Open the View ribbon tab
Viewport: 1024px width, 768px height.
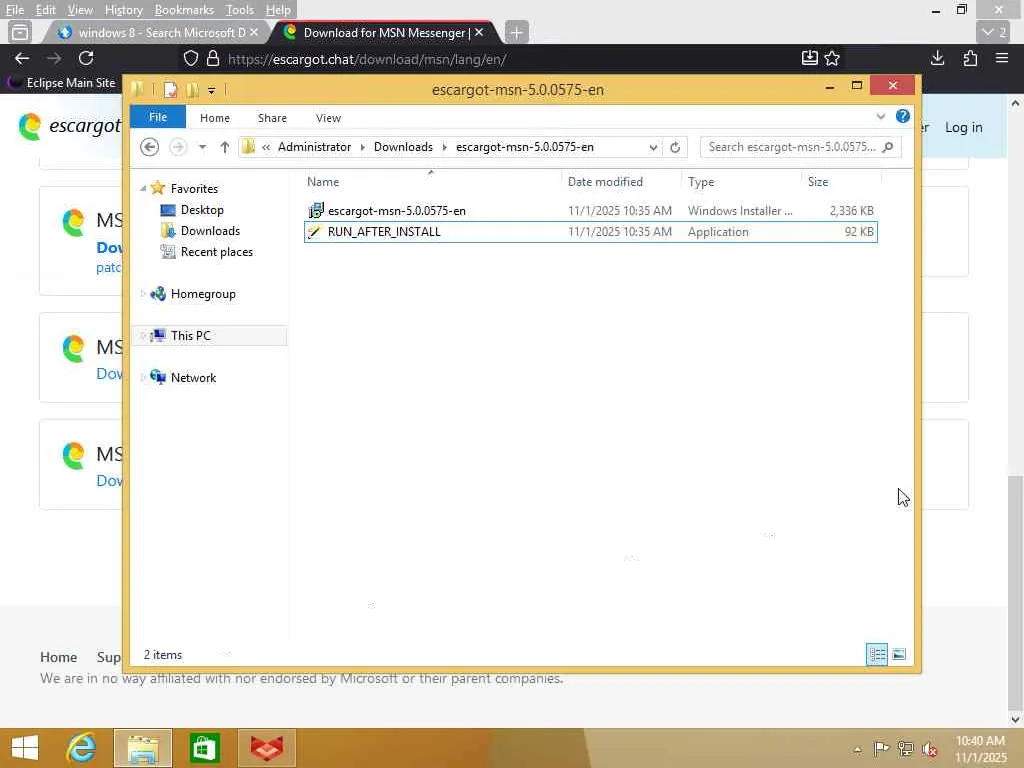click(x=328, y=118)
